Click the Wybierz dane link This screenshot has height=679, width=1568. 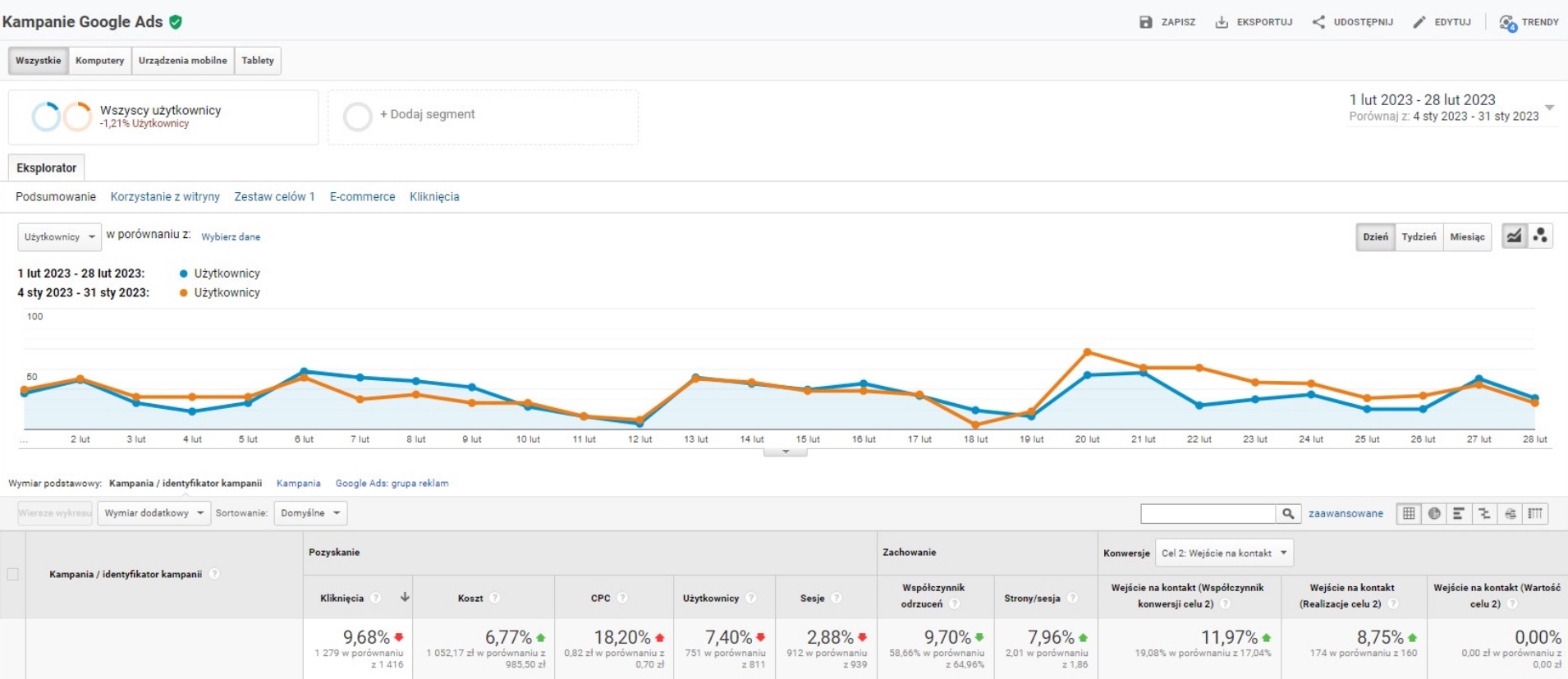(x=231, y=236)
